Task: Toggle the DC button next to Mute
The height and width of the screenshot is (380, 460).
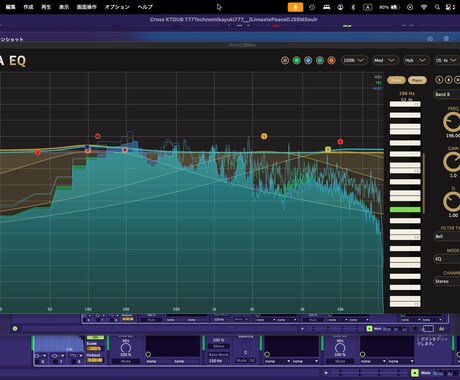Action: 252,360
